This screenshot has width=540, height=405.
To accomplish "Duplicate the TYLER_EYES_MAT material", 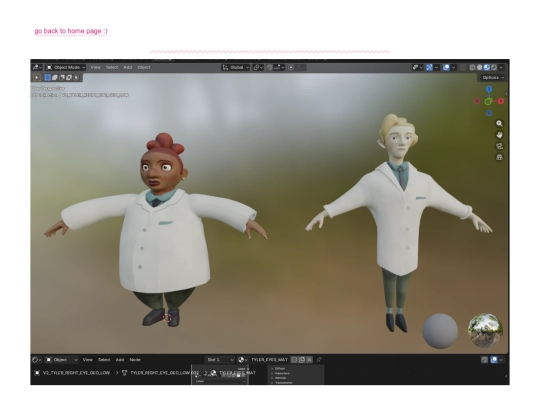I will [x=302, y=360].
